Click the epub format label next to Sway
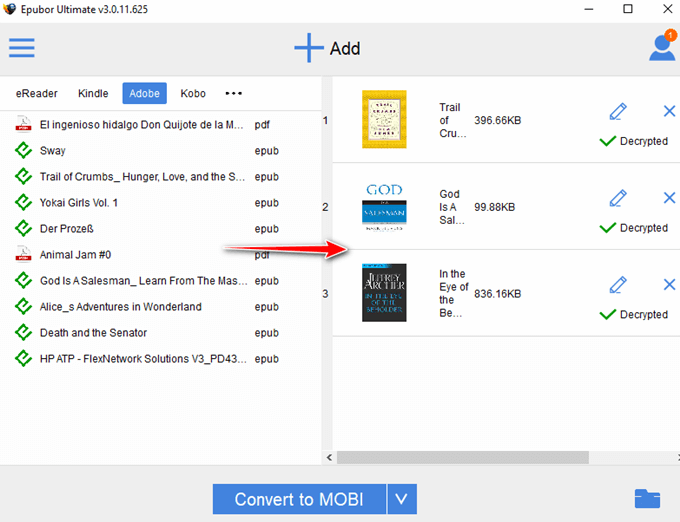 (x=266, y=150)
